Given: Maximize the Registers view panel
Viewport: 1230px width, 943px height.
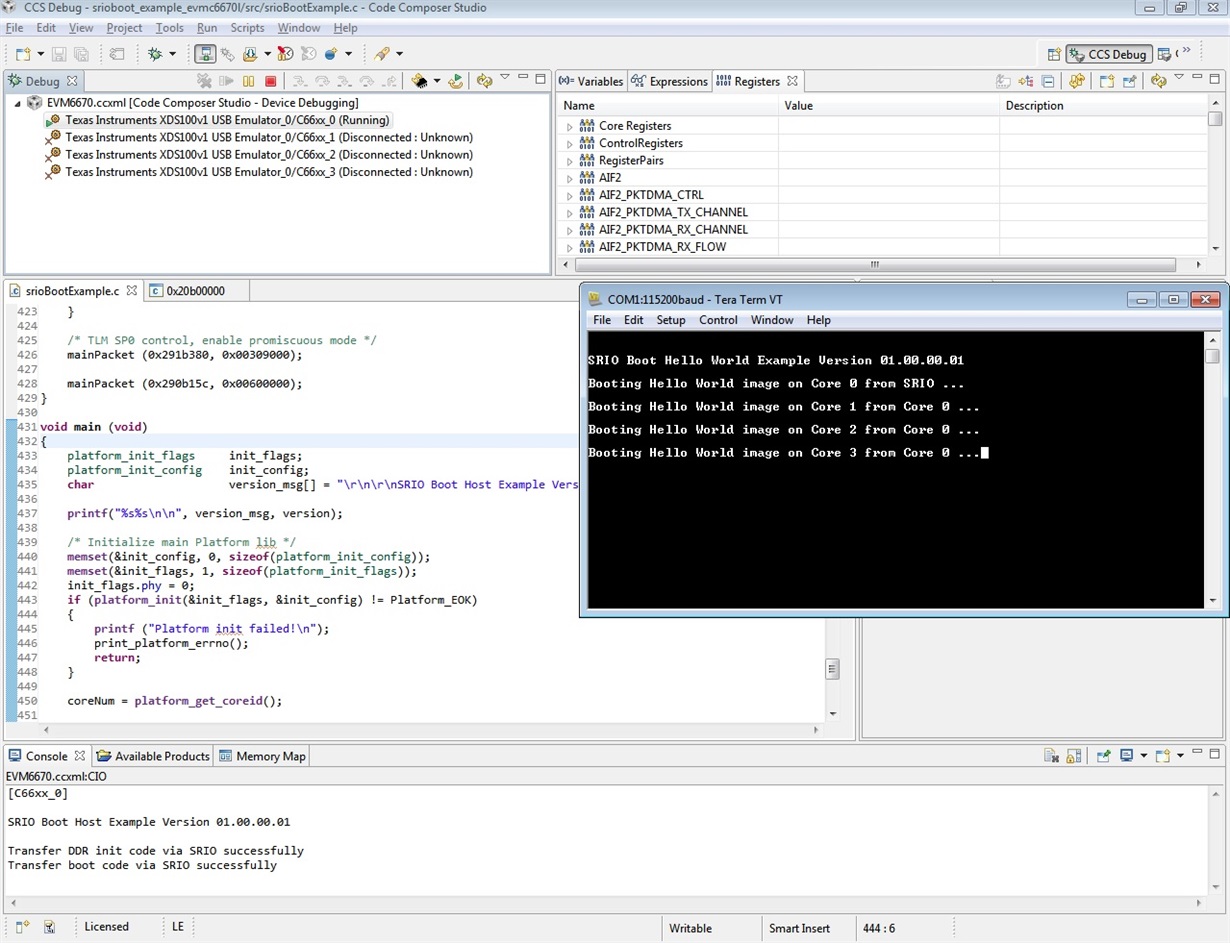Looking at the screenshot, I should 1215,79.
